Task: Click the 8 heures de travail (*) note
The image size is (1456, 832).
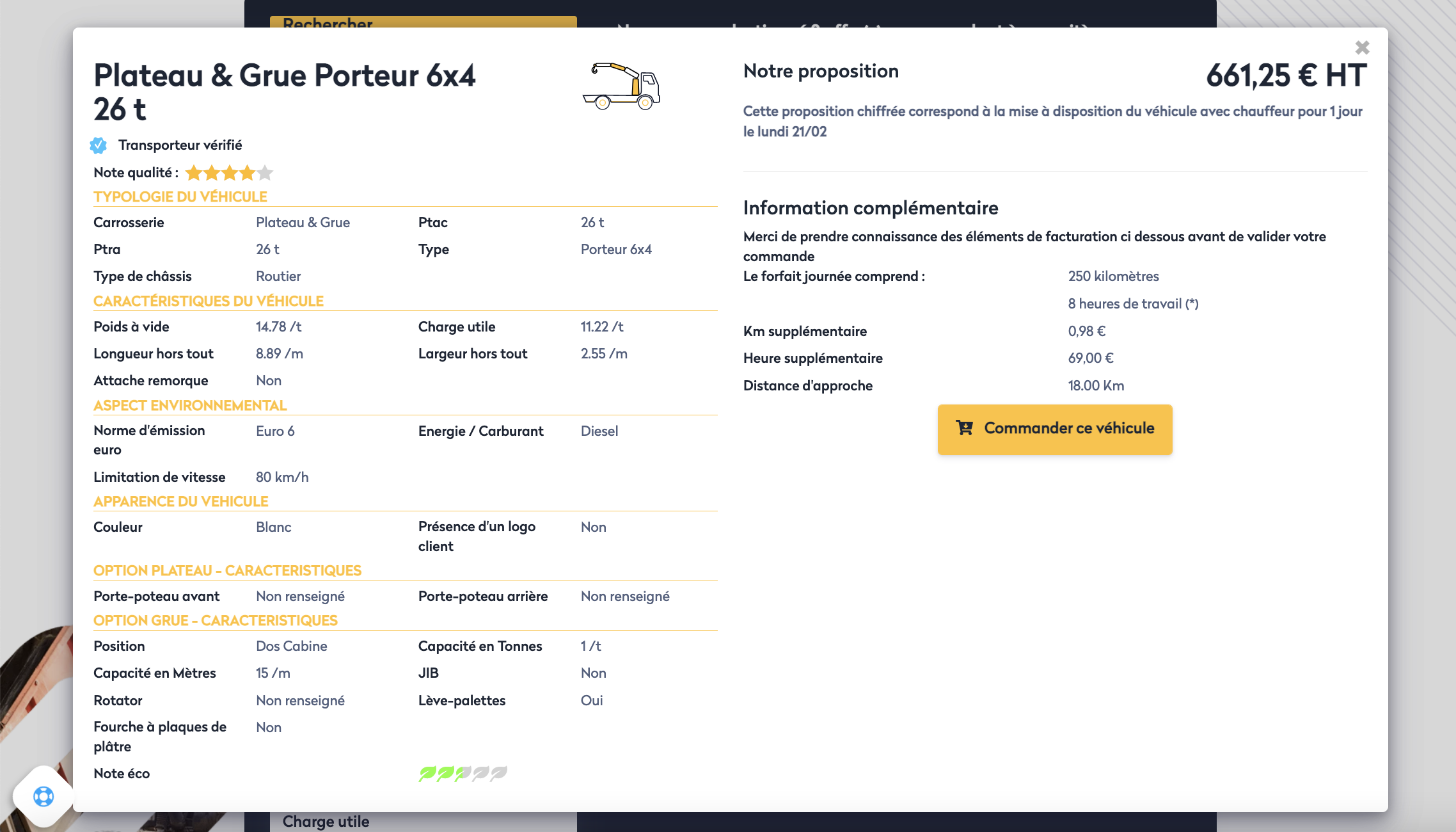Action: [x=1133, y=304]
